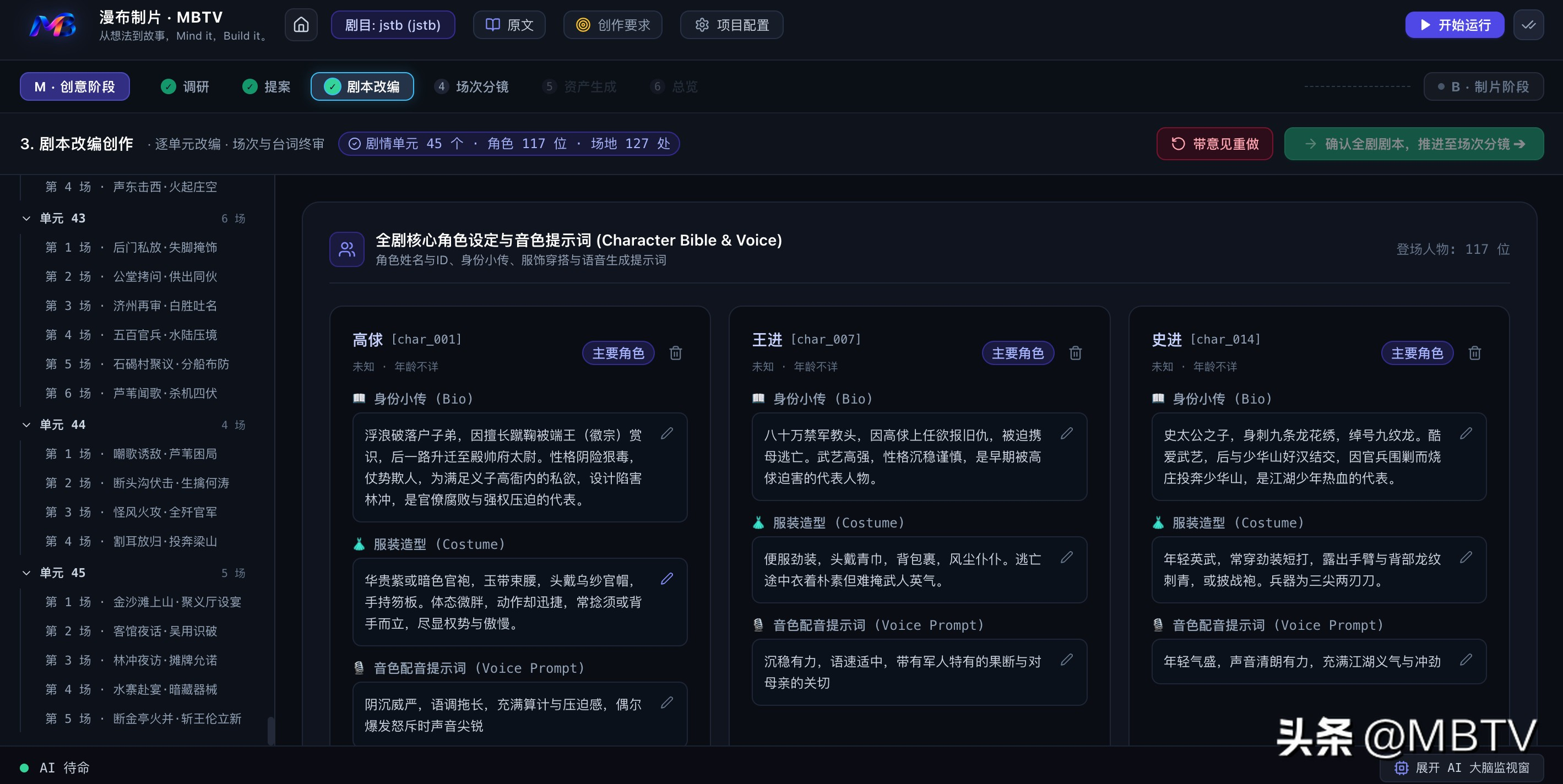Select scene 断金亭火并·斩王伦立新
1563x784 pixels.
[x=143, y=718]
